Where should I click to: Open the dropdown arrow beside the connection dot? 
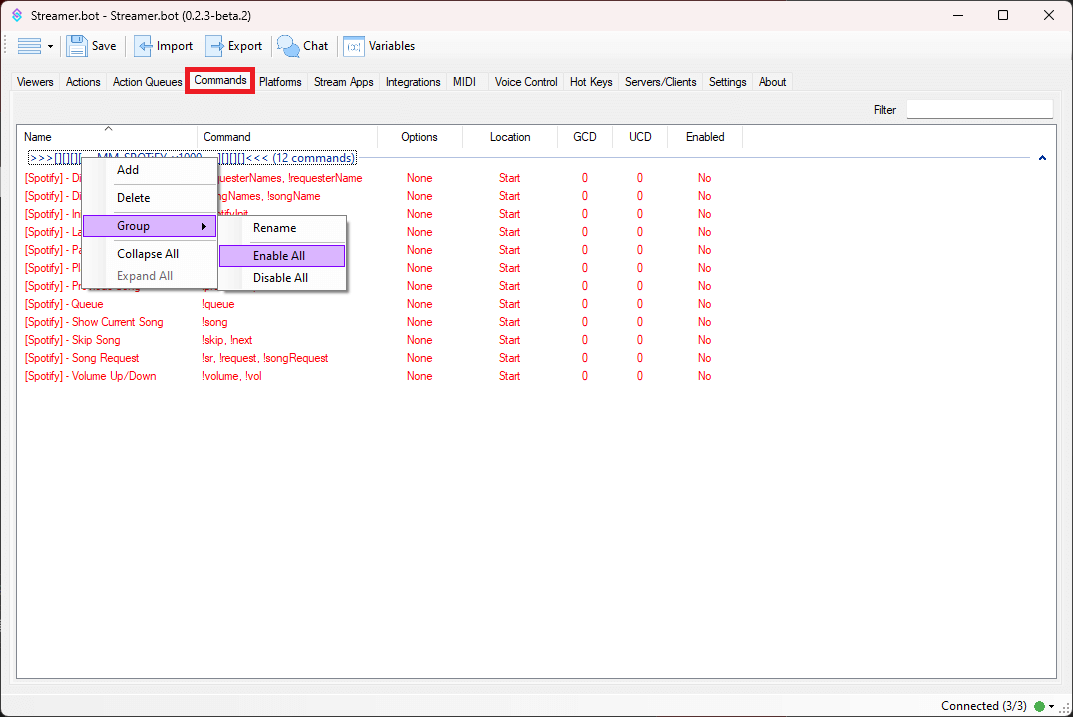1052,707
